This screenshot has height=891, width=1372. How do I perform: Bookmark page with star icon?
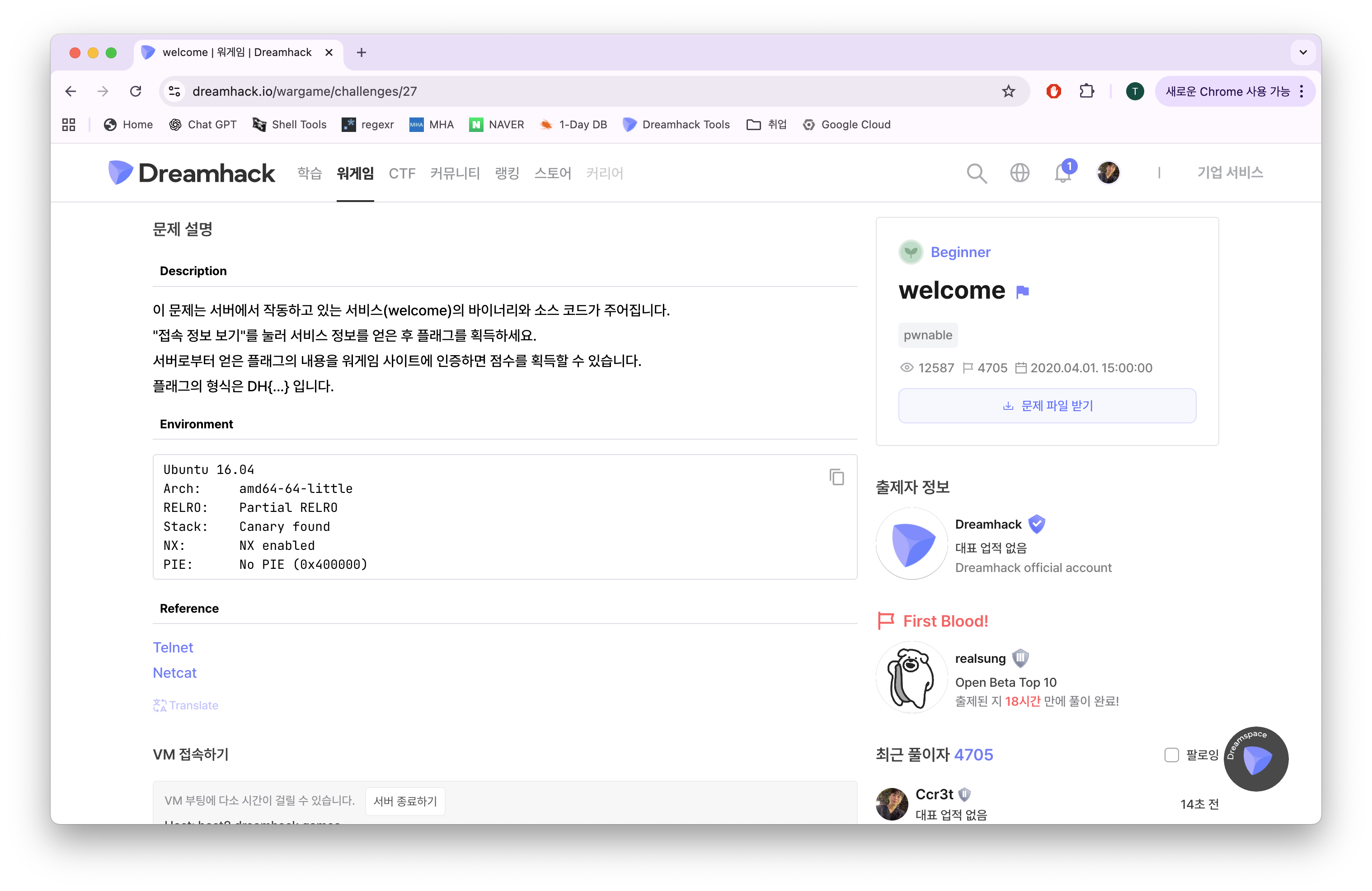1008,91
